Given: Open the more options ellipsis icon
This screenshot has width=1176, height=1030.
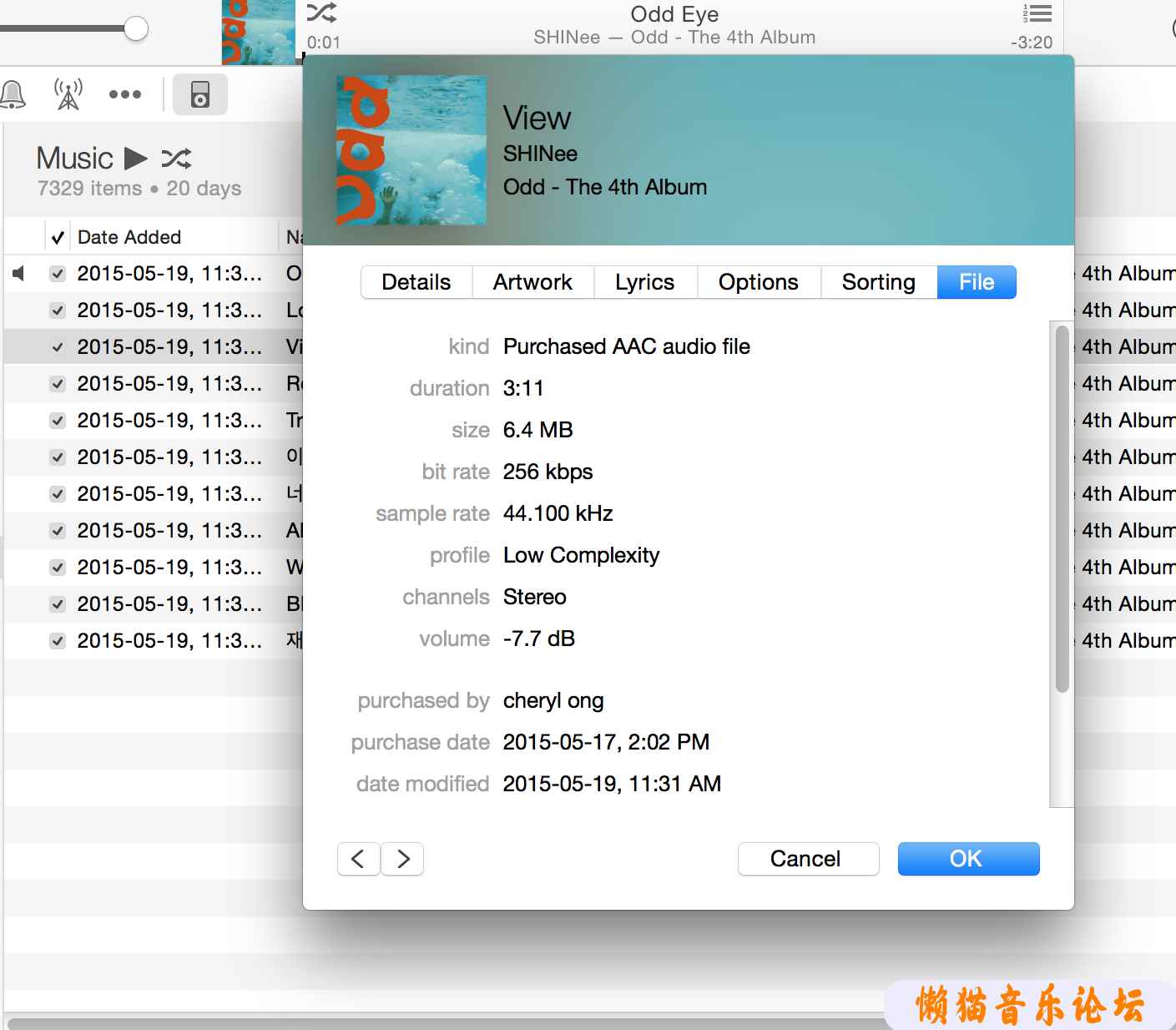Looking at the screenshot, I should tap(125, 94).
